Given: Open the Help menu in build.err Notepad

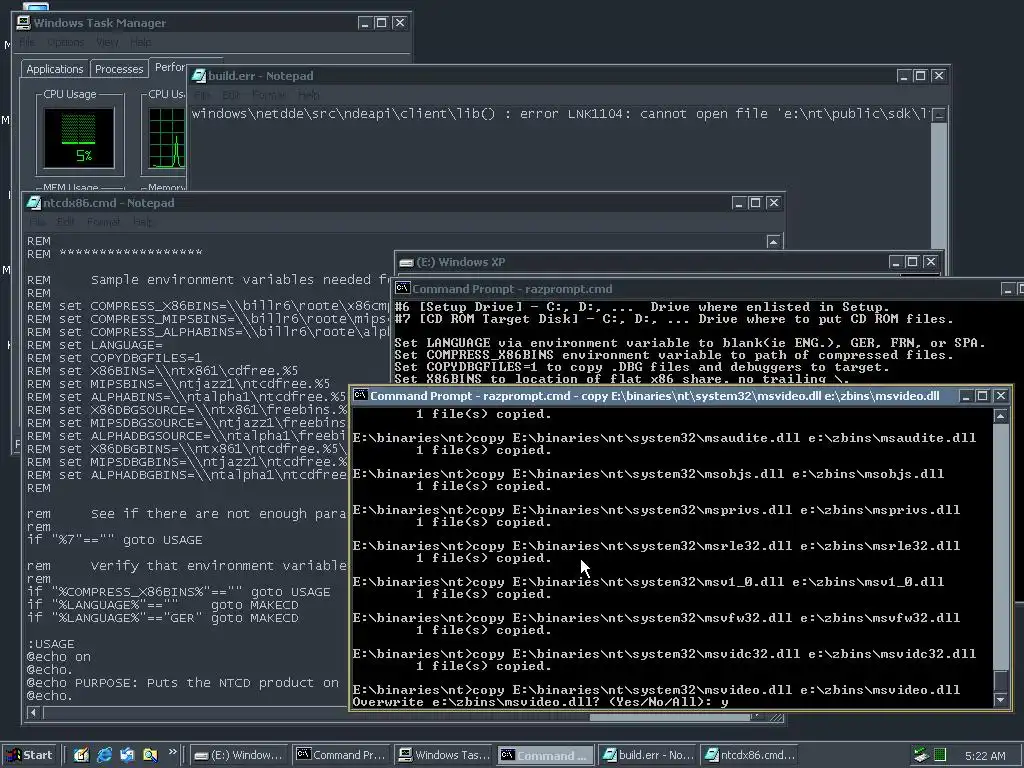Looking at the screenshot, I should point(309,95).
